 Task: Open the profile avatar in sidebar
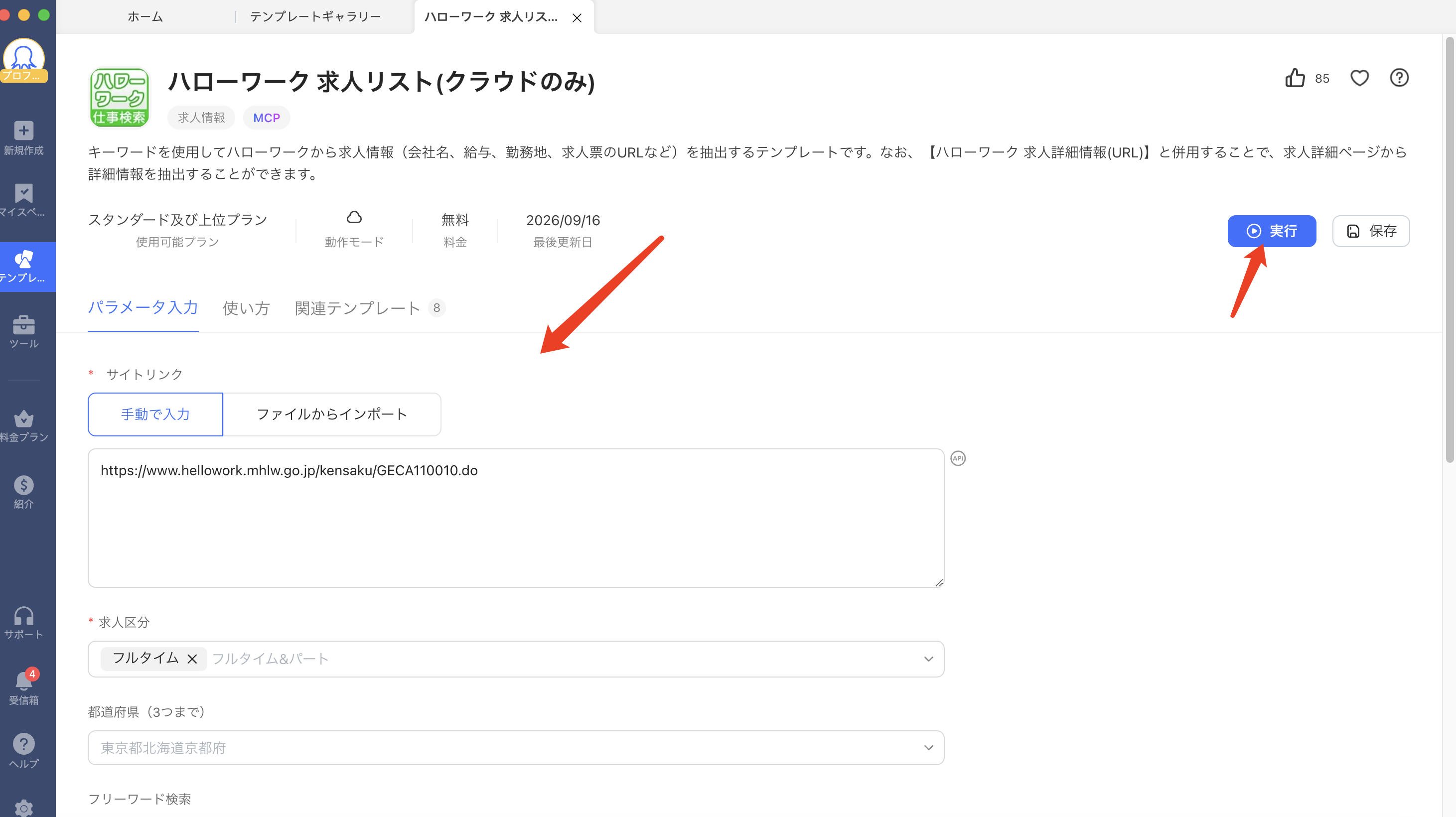click(x=24, y=60)
